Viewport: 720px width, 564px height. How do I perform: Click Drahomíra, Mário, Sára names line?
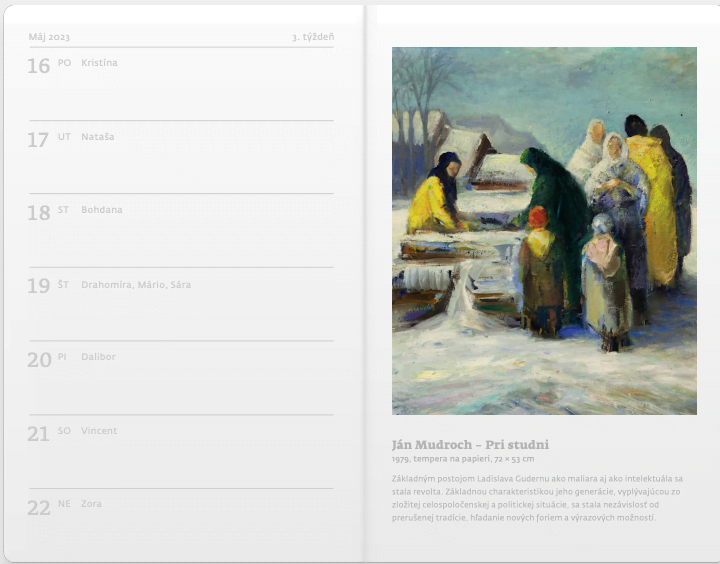click(136, 285)
